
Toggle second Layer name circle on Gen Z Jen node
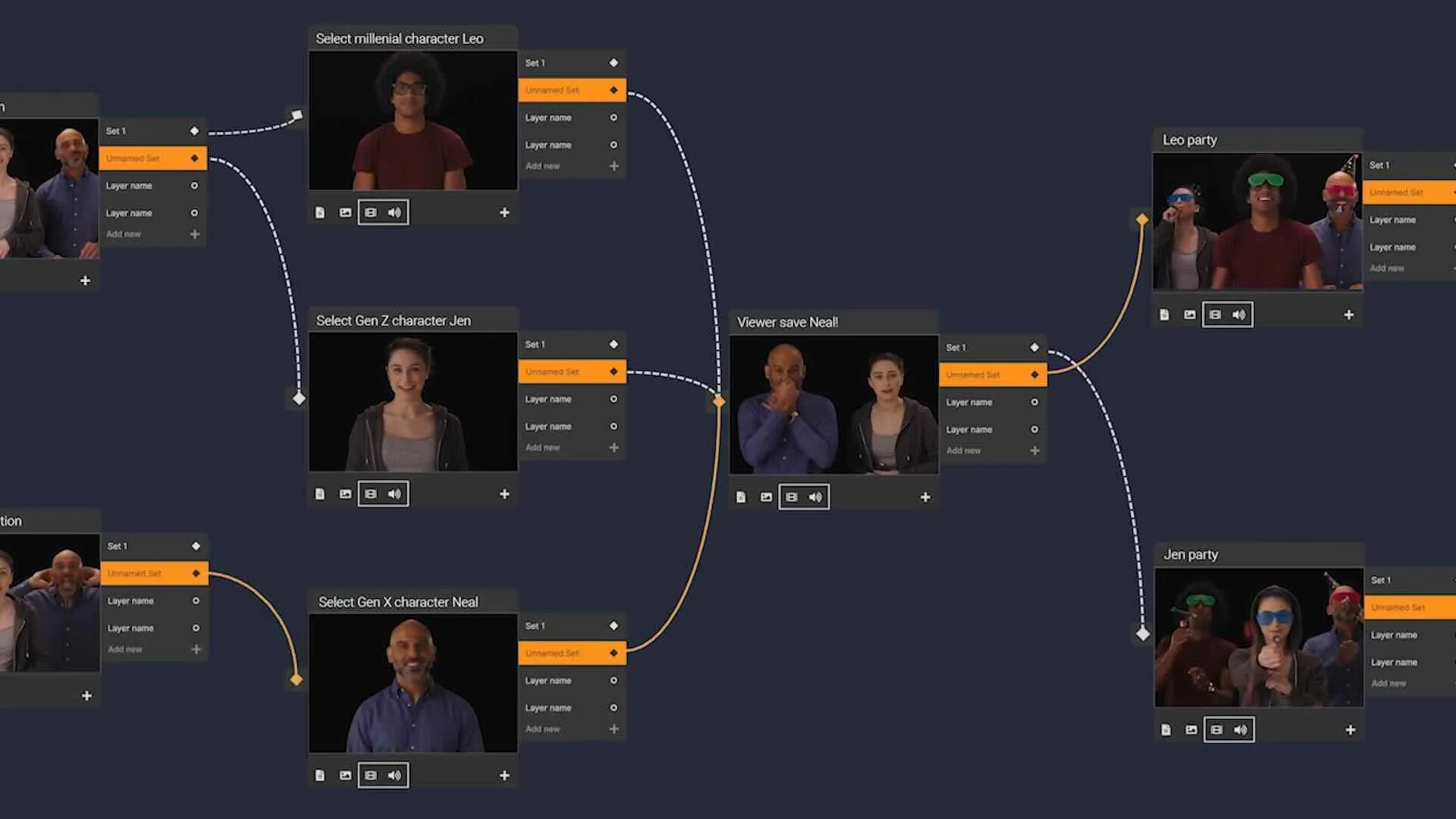tap(613, 426)
